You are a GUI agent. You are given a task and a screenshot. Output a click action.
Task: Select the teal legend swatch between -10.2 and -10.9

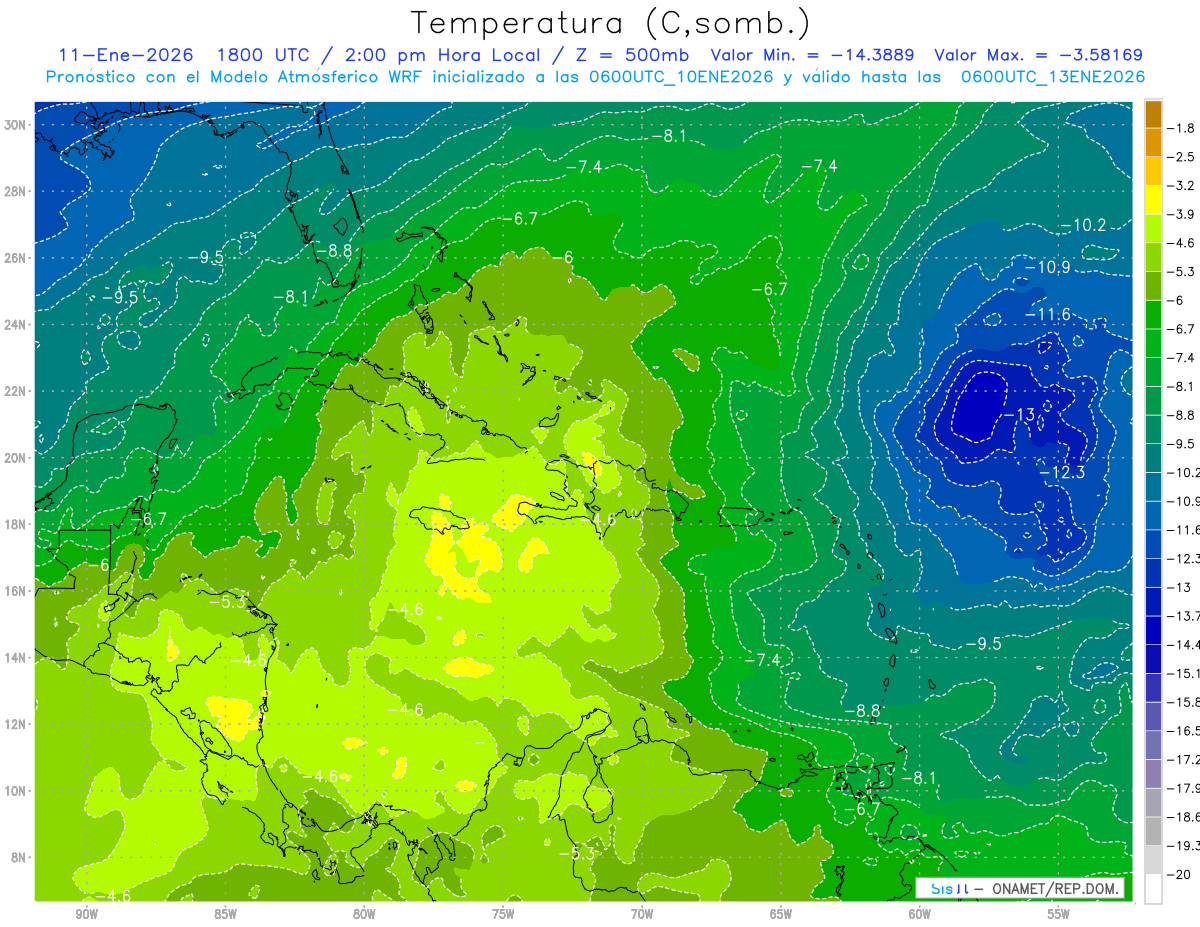[1153, 486]
